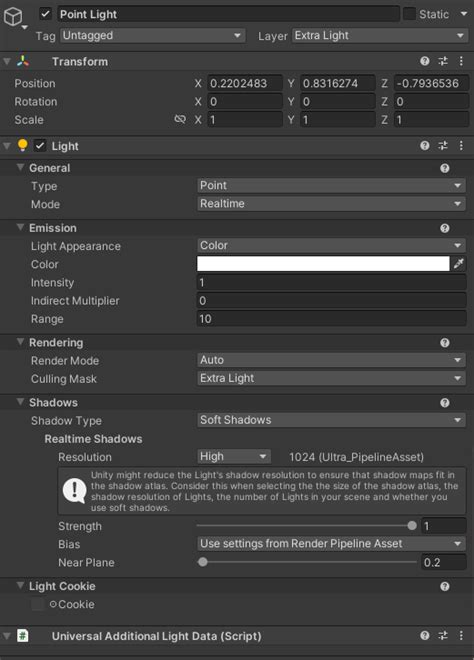The image size is (474, 660).
Task: Click the Intensity value field
Action: pos(331,282)
